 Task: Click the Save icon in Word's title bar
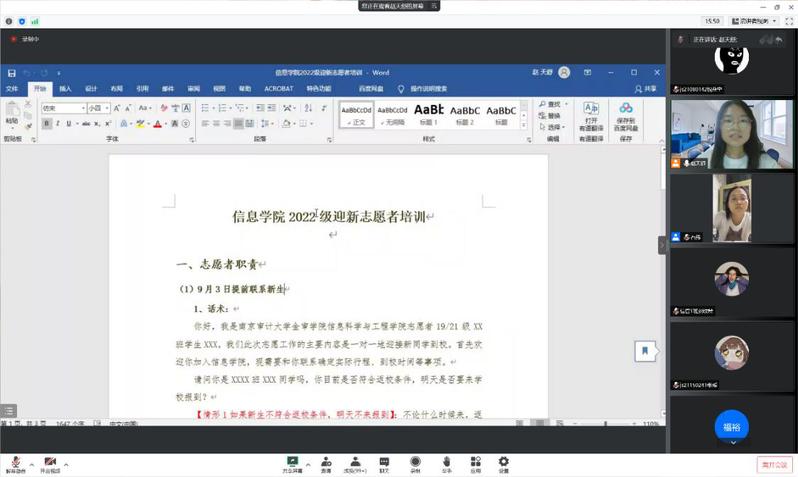point(12,73)
